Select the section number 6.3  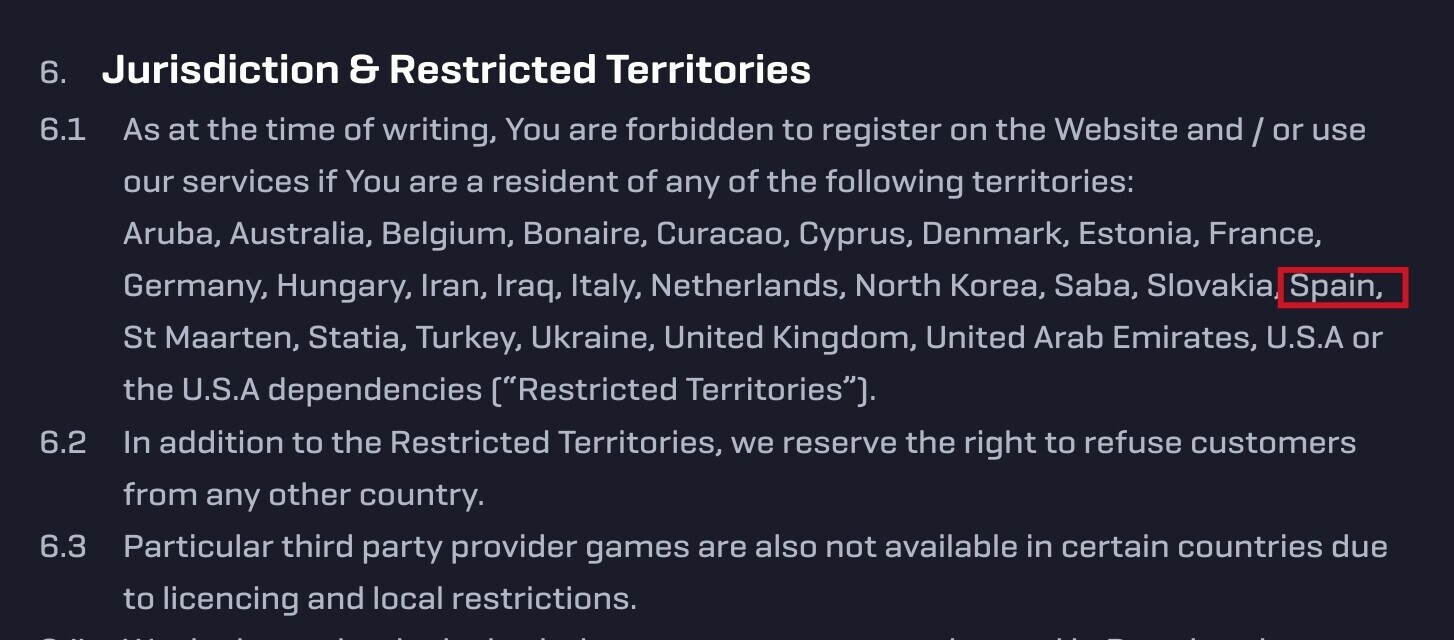pyautogui.click(x=63, y=547)
